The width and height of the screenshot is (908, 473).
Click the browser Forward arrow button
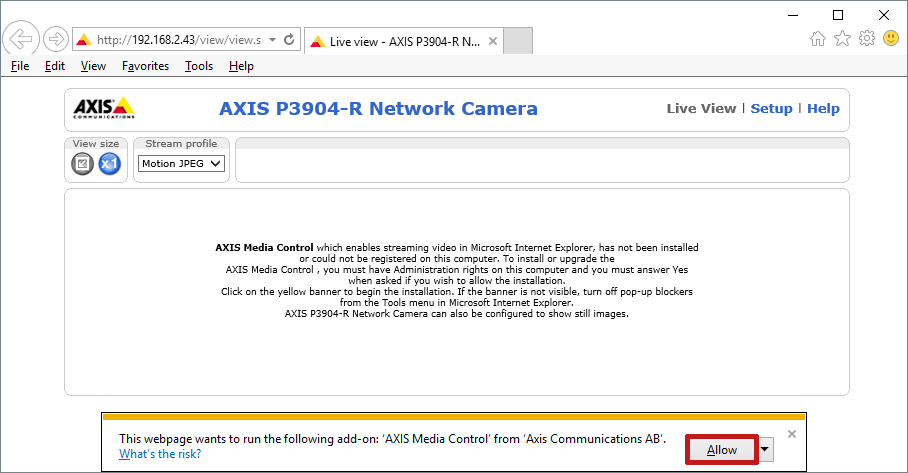55,40
